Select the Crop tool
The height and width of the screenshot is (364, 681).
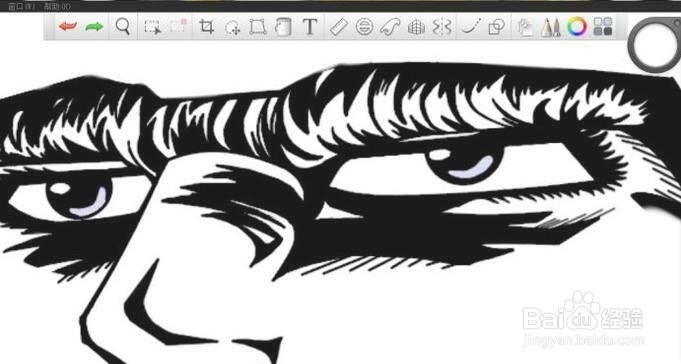[206, 27]
